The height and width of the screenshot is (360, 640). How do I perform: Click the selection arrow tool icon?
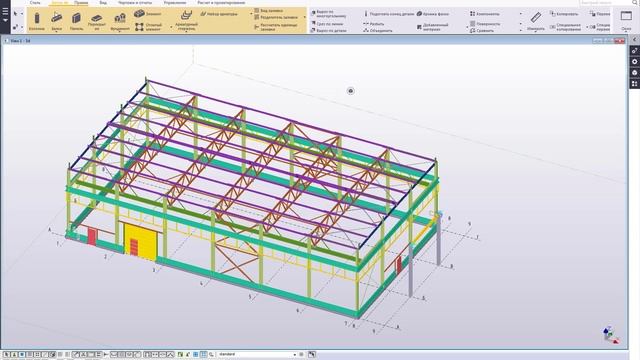click(x=16, y=14)
